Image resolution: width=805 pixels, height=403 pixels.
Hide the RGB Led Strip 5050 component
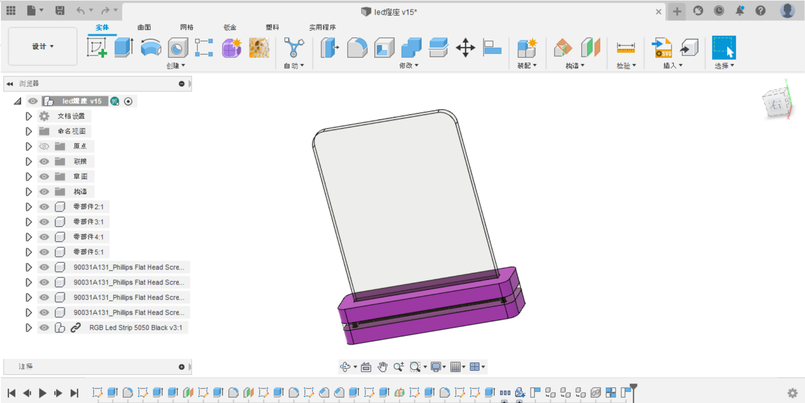tap(44, 328)
